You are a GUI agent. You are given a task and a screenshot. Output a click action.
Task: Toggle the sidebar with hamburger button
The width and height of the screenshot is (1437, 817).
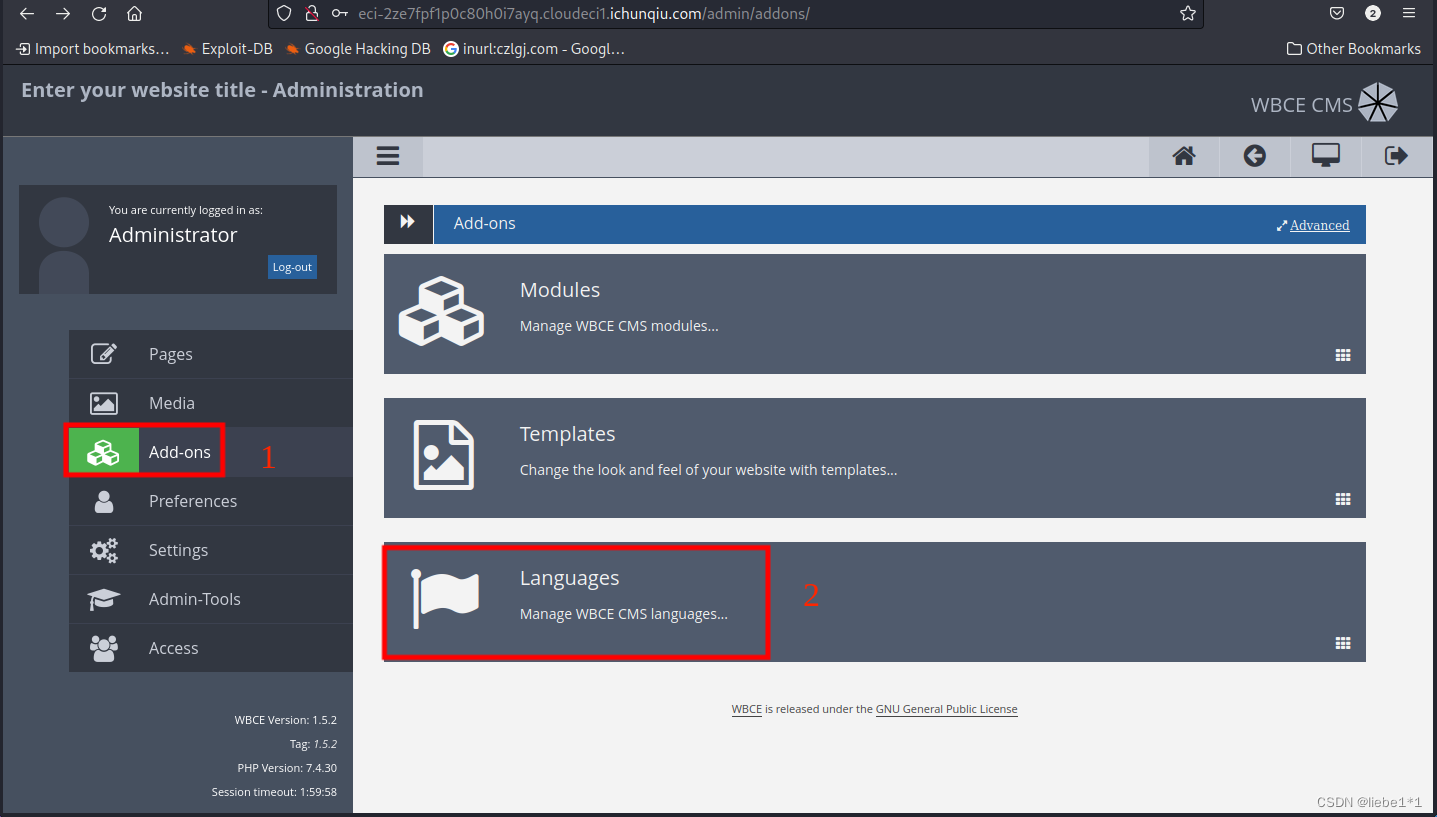click(x=388, y=156)
